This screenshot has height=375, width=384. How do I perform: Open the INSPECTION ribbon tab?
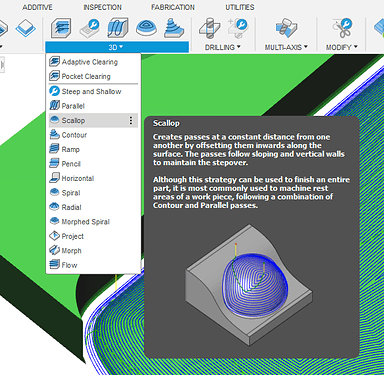click(102, 7)
